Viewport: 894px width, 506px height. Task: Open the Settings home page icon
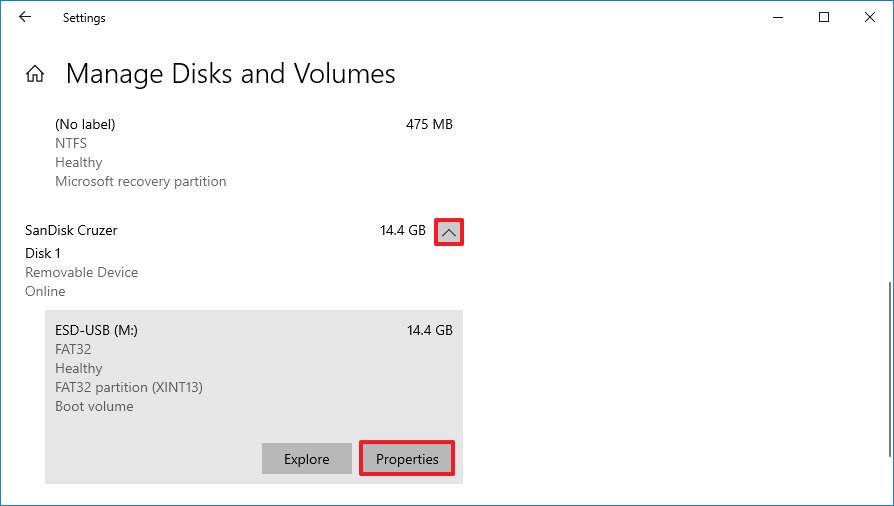pos(35,74)
